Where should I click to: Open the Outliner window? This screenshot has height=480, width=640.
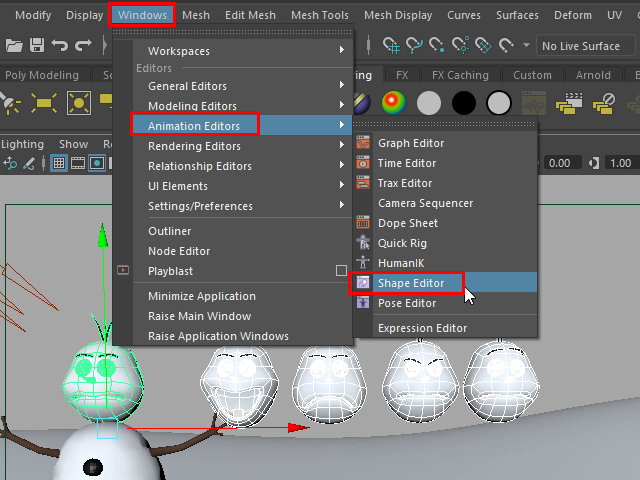[x=169, y=231]
